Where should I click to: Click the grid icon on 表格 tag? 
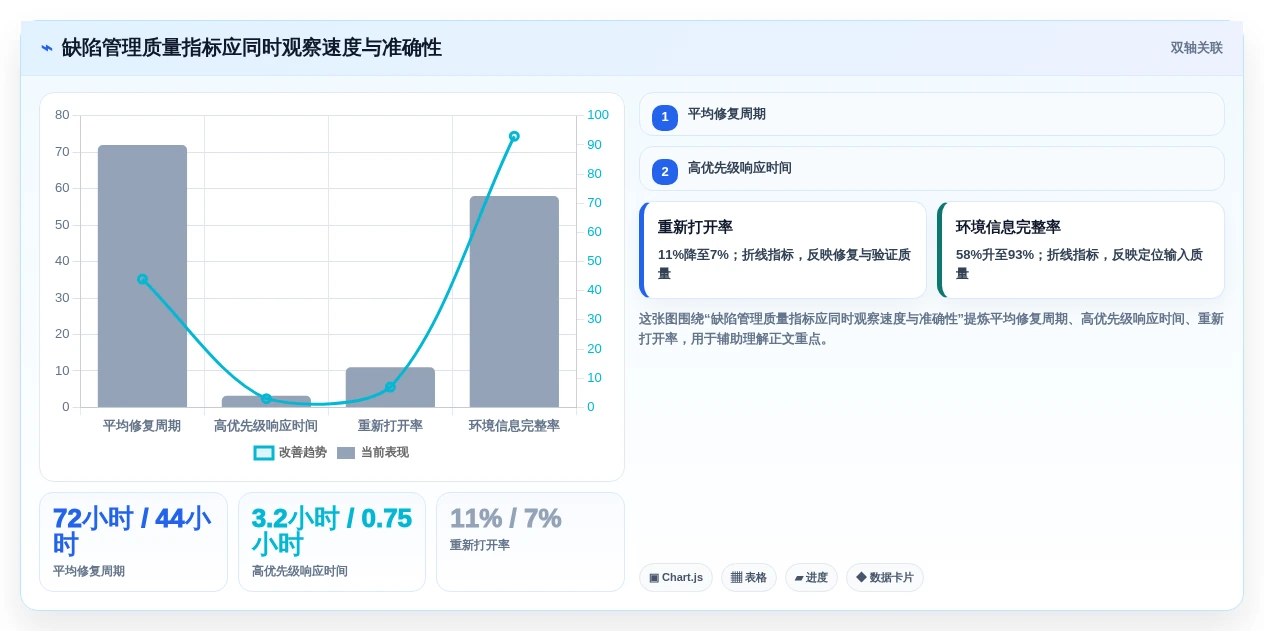click(736, 578)
